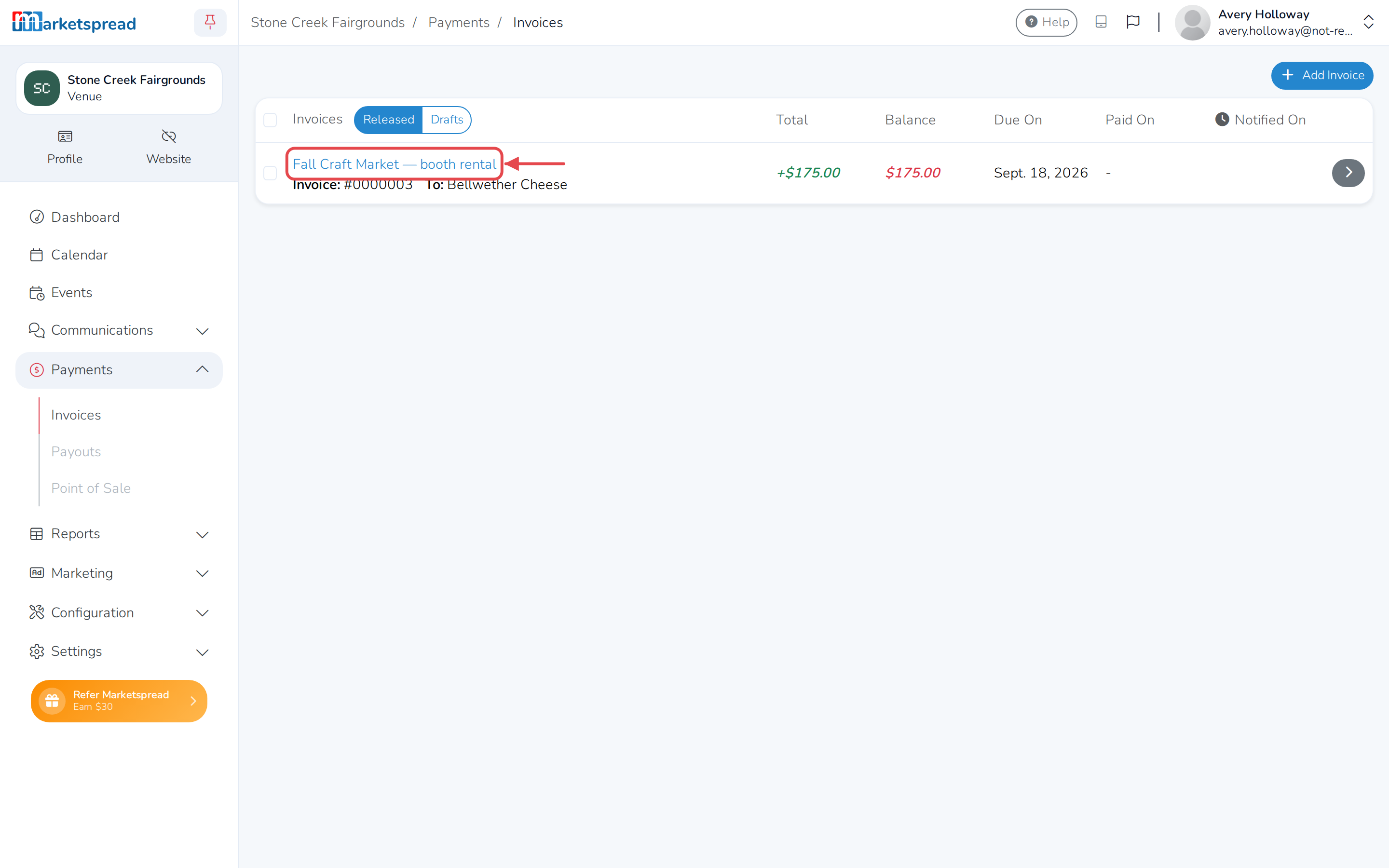The height and width of the screenshot is (868, 1389).
Task: Click Refer Marketspread Earn $30 banner
Action: tap(119, 701)
